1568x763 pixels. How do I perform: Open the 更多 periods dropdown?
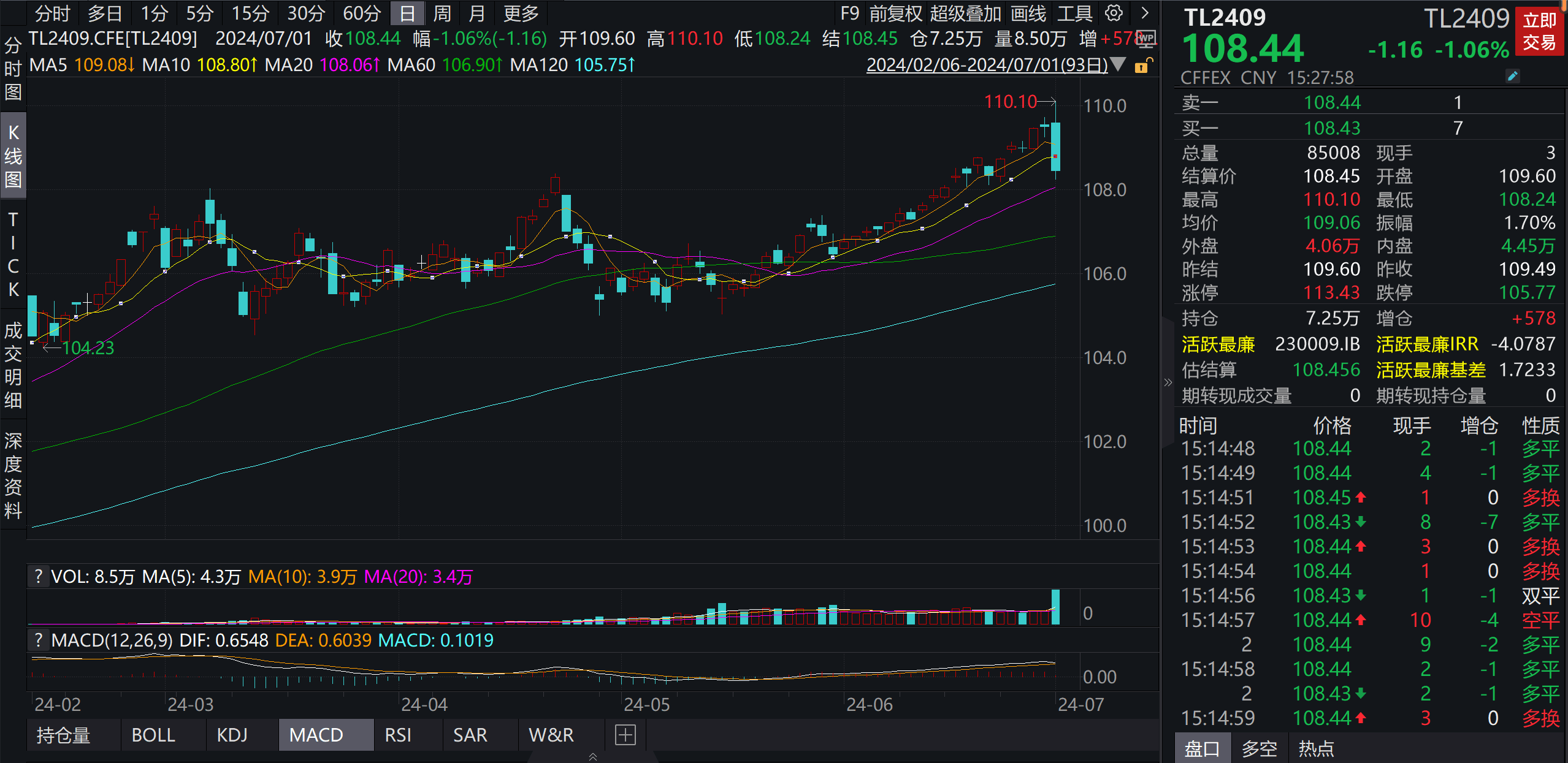pyautogui.click(x=521, y=13)
